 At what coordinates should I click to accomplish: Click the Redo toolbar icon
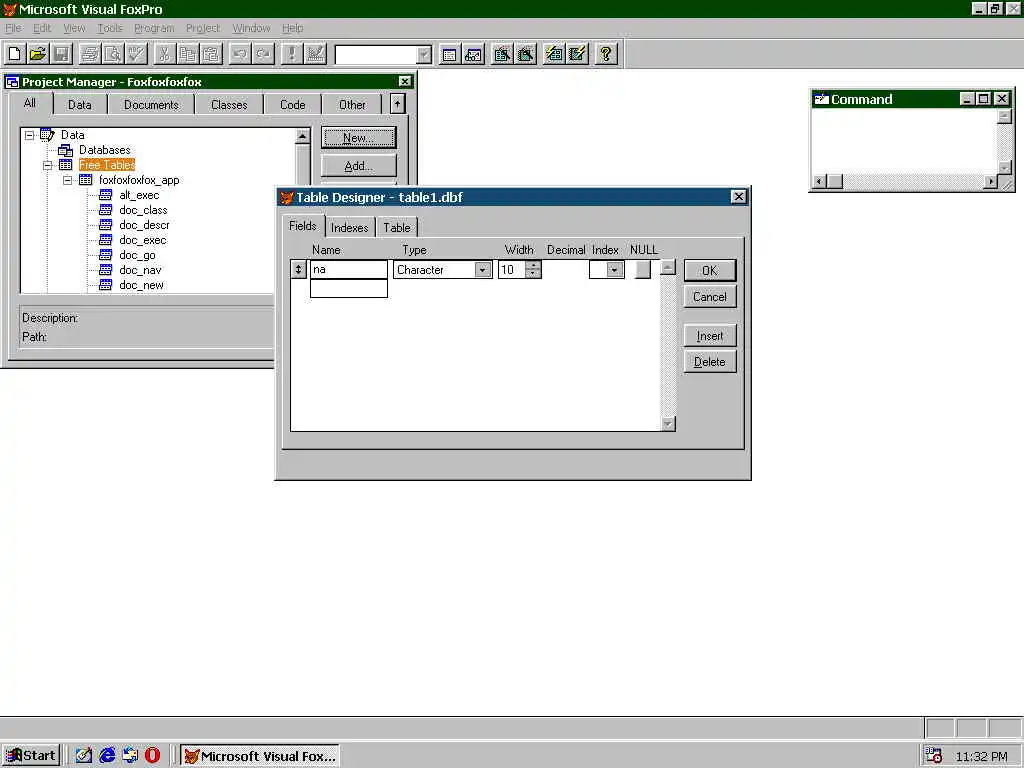click(263, 54)
